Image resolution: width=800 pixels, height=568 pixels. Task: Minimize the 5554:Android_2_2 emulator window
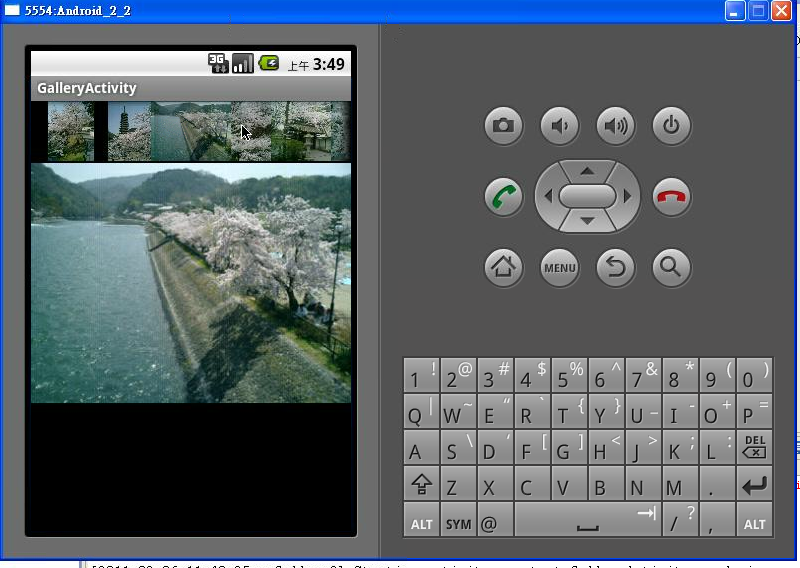coord(735,11)
